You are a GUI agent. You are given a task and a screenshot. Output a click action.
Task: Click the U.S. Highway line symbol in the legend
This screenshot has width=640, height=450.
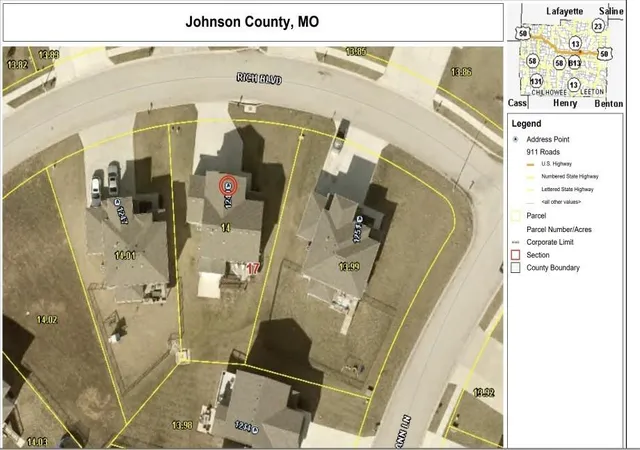pyautogui.click(x=530, y=165)
